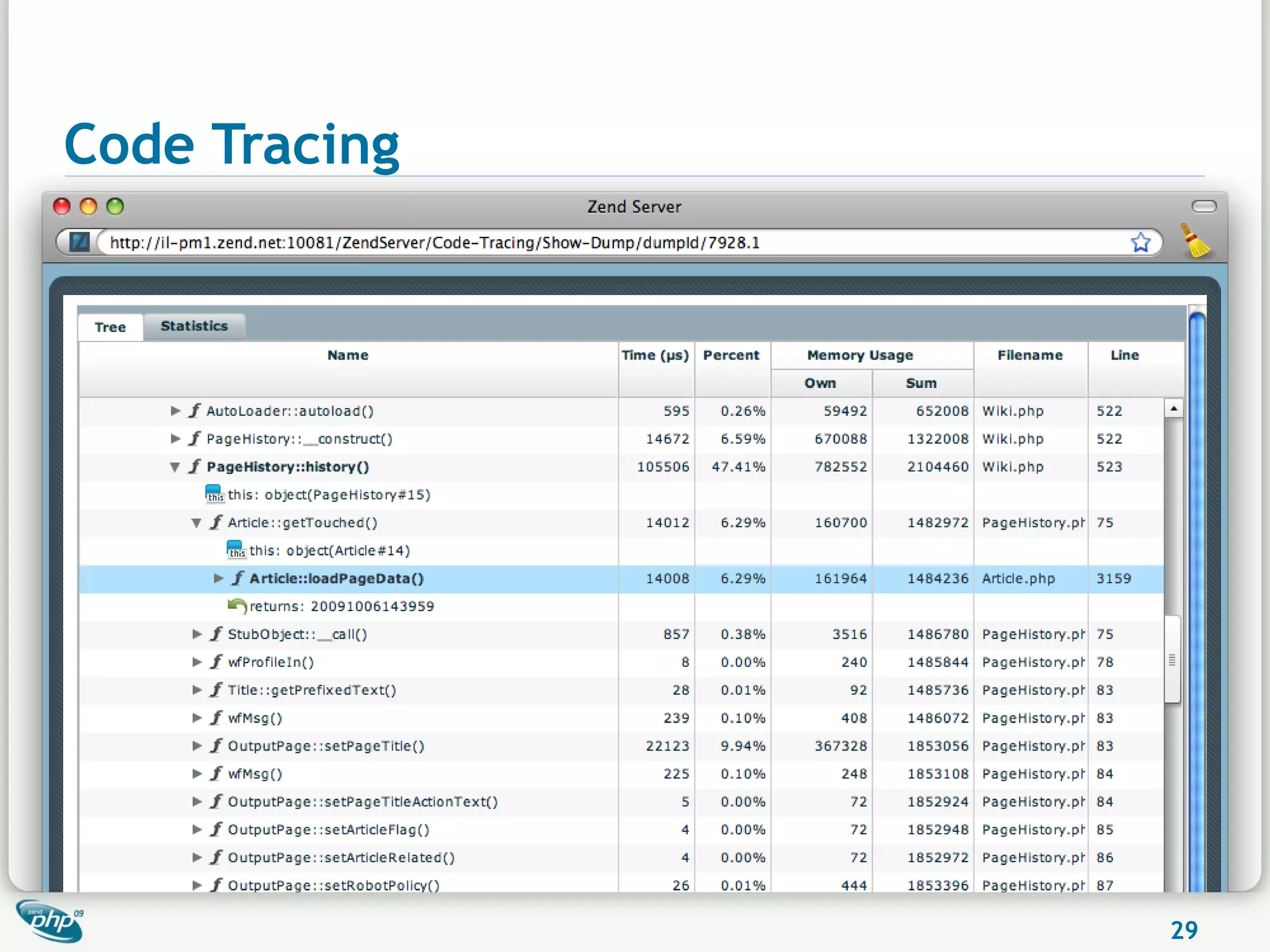Click 'this' icon for object(PageHistory#15)
1270x952 pixels.
click(x=214, y=494)
